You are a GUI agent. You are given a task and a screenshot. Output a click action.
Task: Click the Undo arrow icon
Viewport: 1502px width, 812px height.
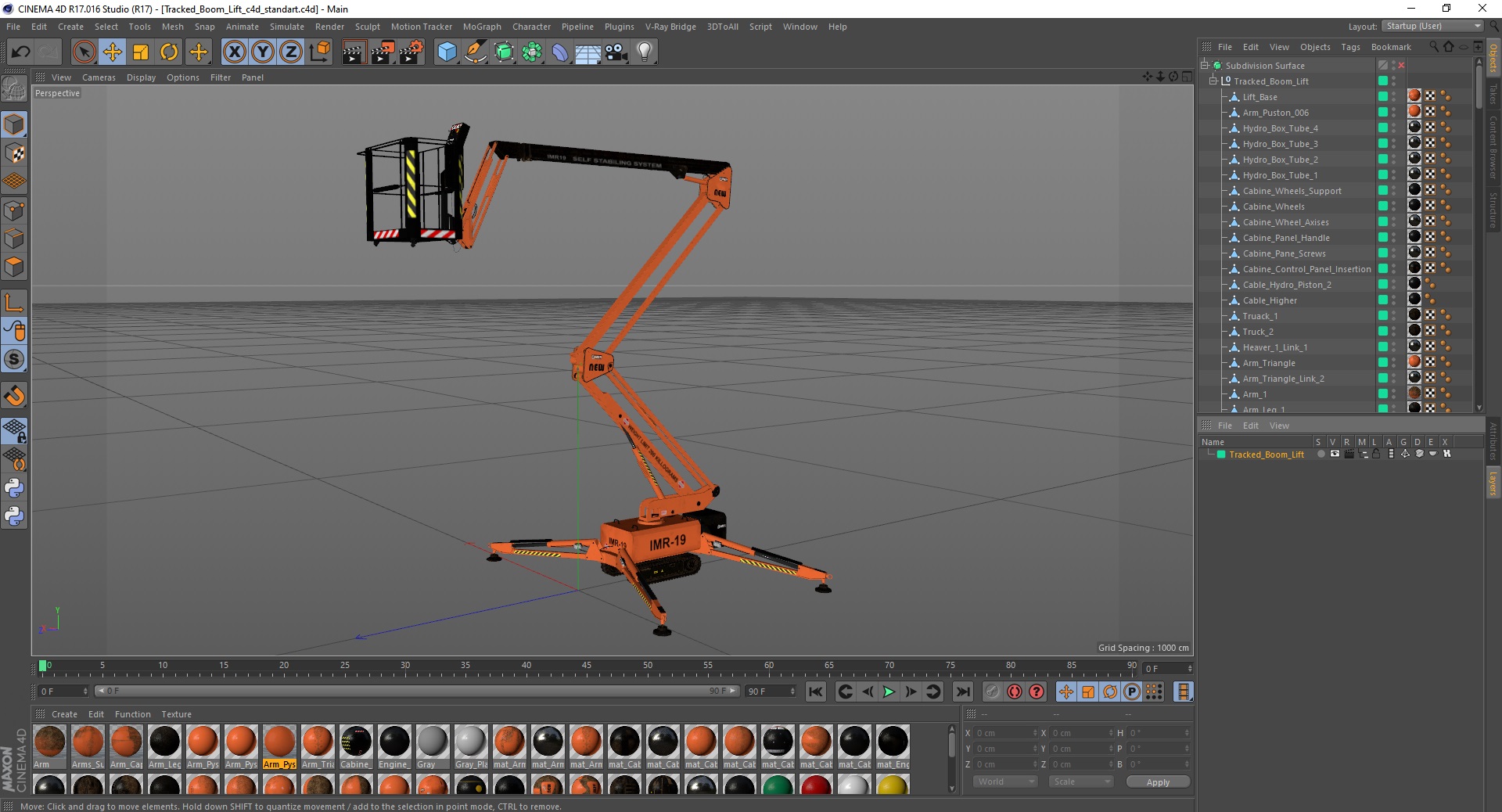(x=20, y=52)
